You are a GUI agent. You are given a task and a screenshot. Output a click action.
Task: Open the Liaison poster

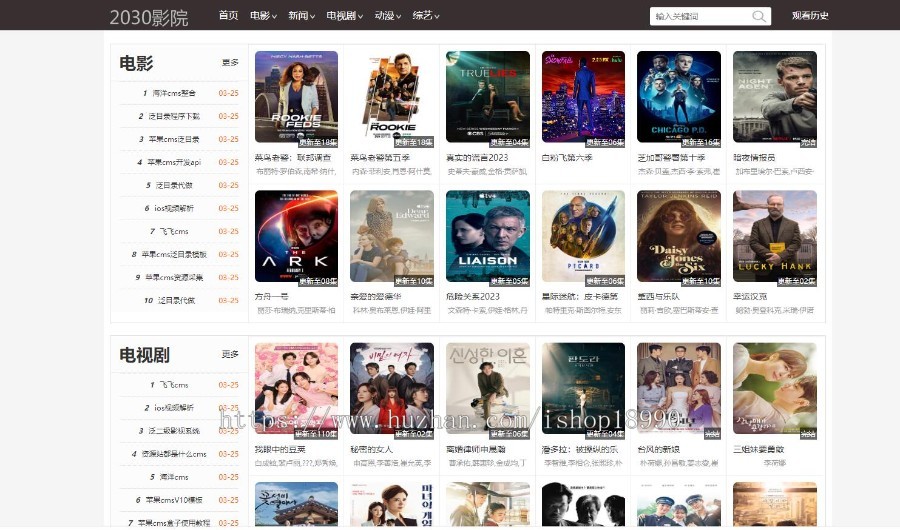pyautogui.click(x=488, y=238)
